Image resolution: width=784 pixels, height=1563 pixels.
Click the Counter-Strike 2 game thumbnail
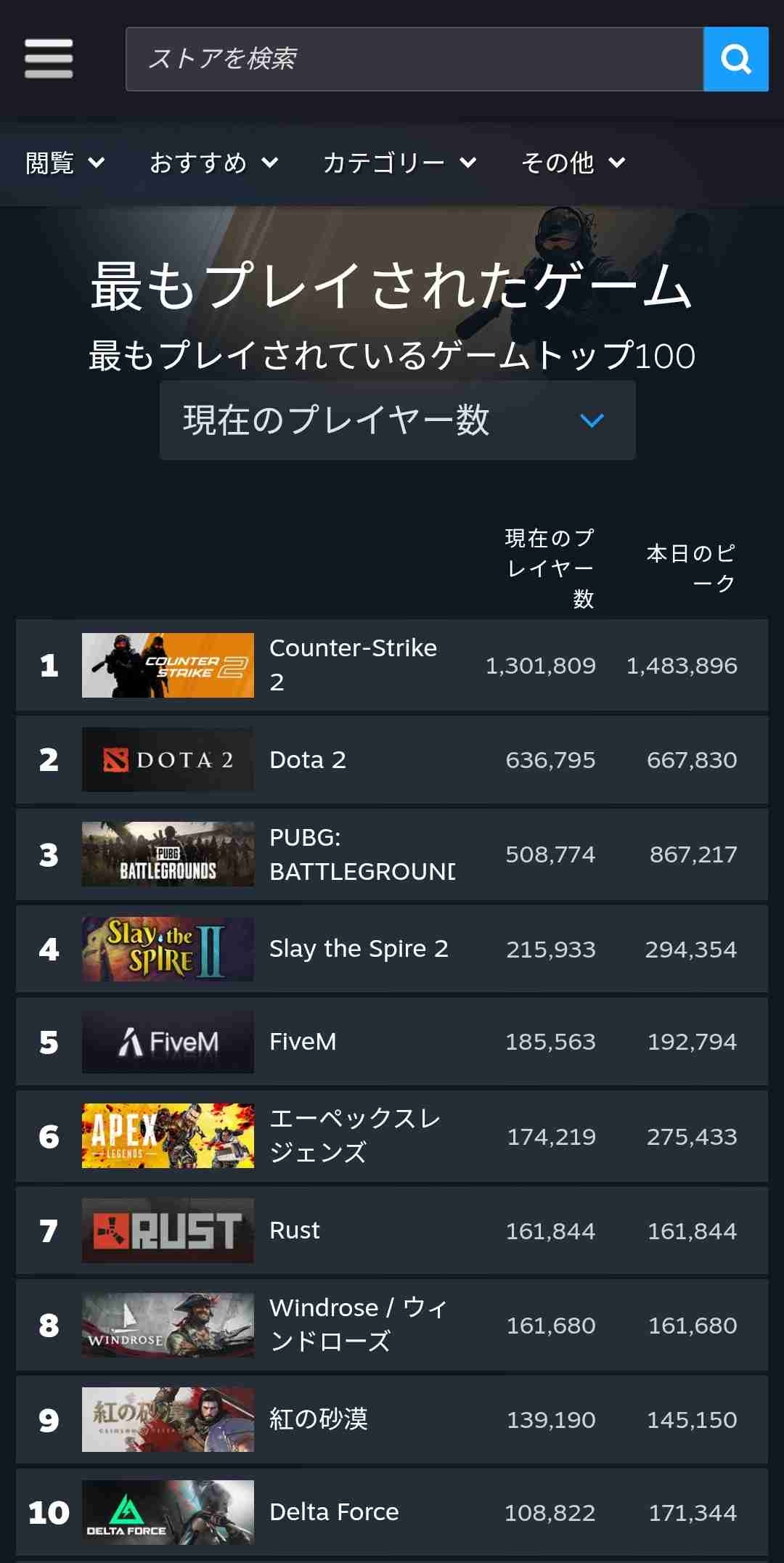(x=168, y=665)
